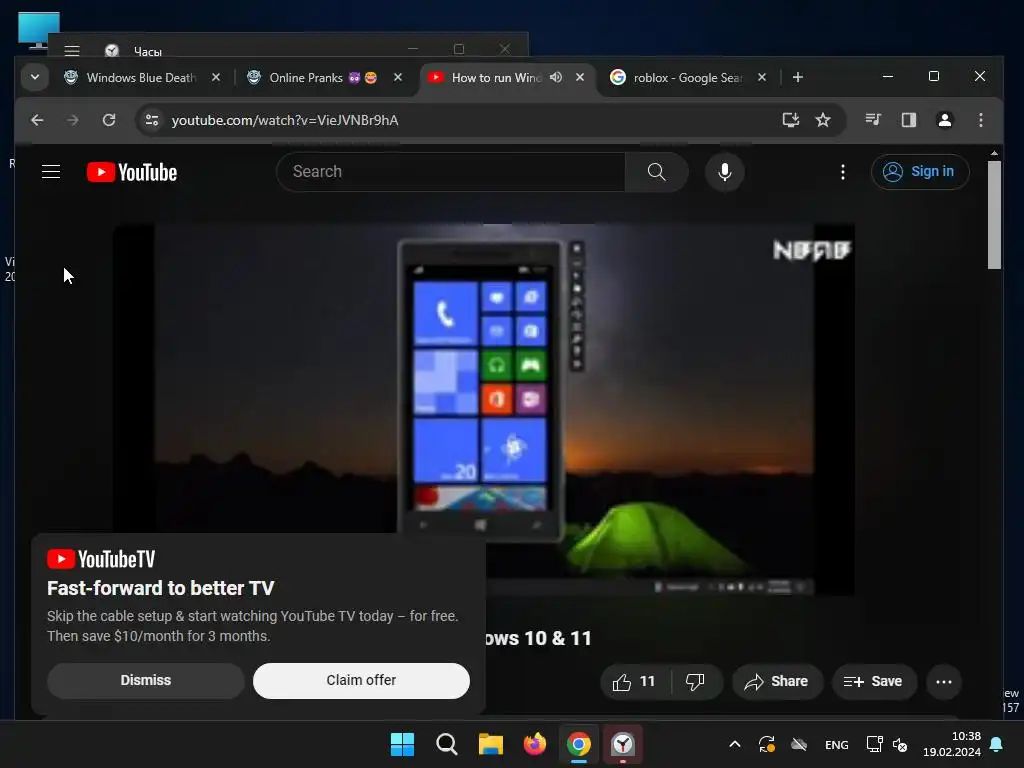1024x768 pixels.
Task: Reload the YouTube page
Action: [109, 120]
